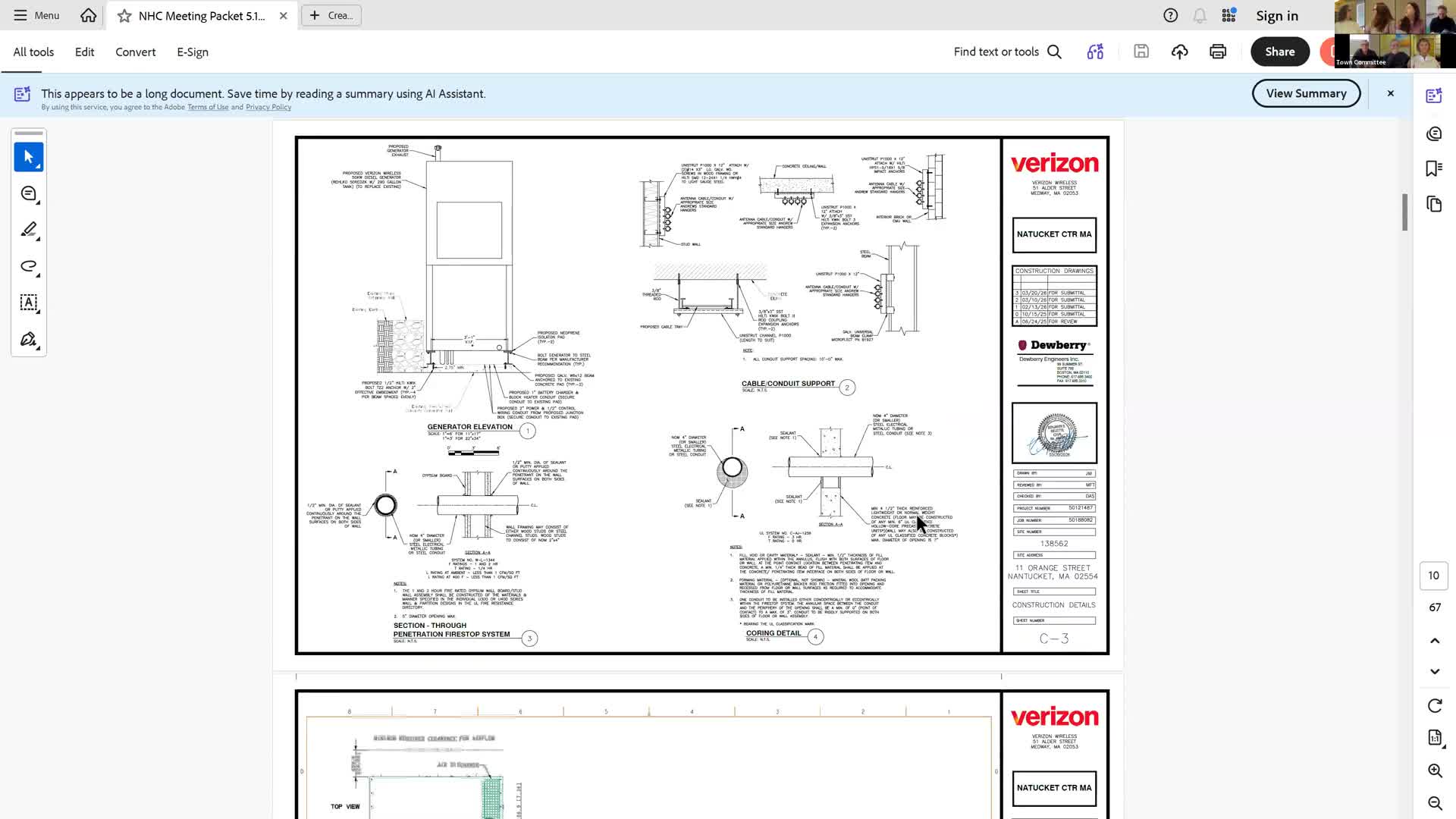Click the C-3 sheet number
The width and height of the screenshot is (1456, 819).
tap(1054, 639)
